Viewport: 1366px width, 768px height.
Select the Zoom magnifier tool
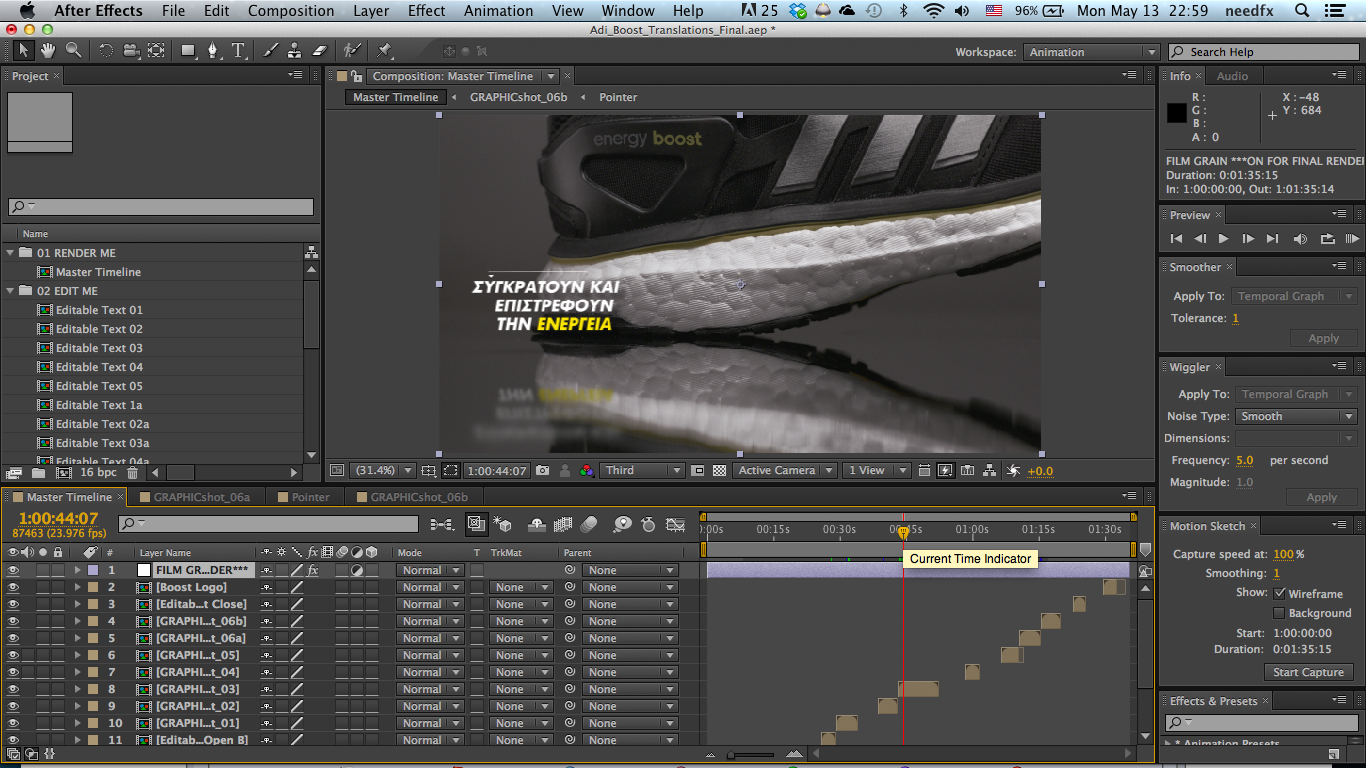(73, 50)
